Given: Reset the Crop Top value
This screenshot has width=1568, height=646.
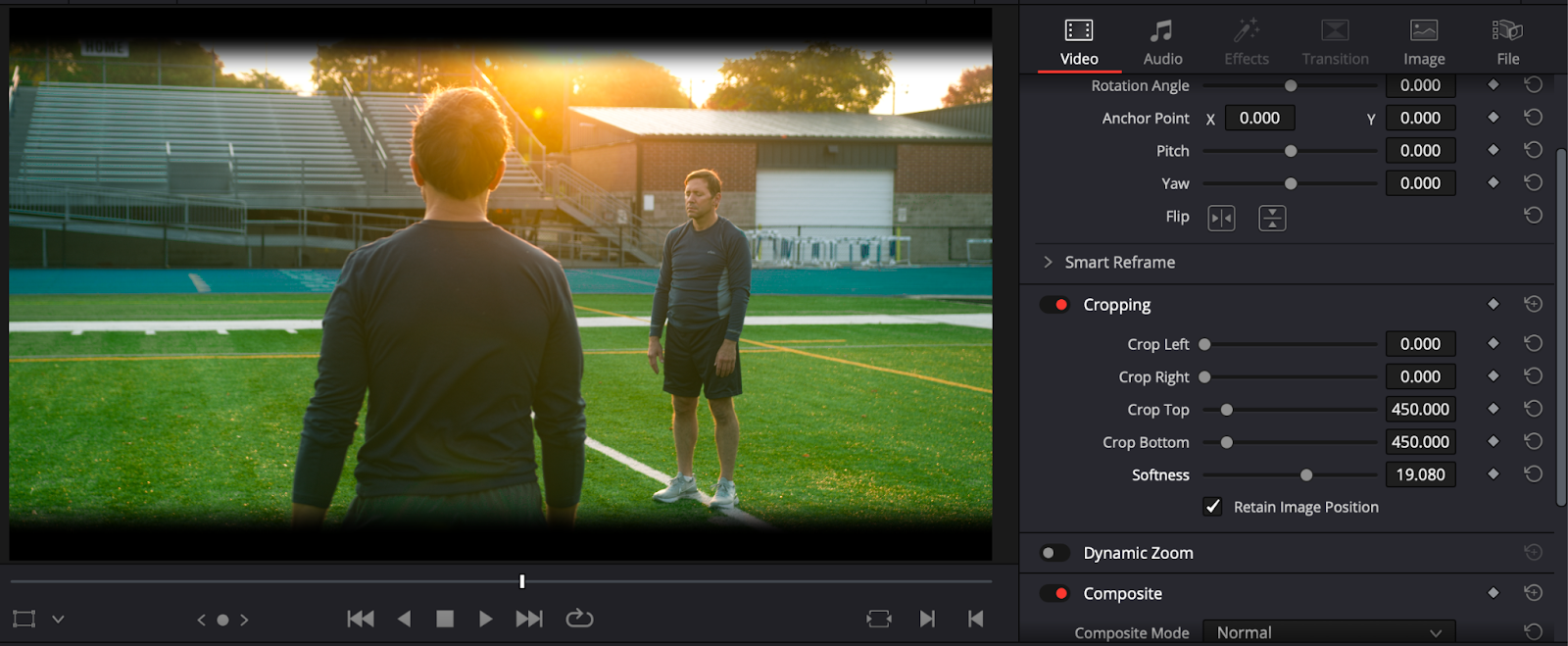Looking at the screenshot, I should click(1534, 409).
